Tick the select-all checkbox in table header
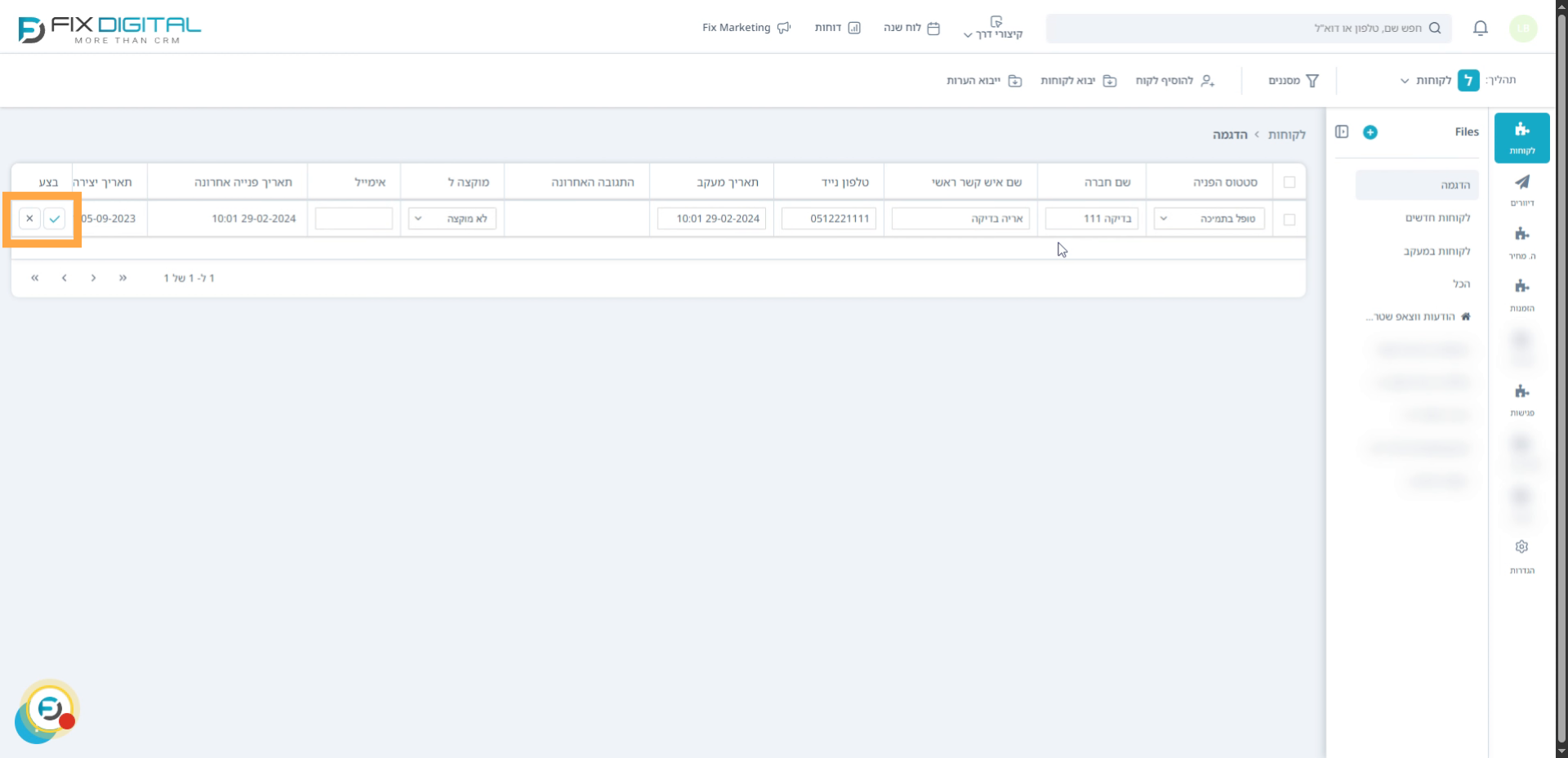This screenshot has height=758, width=1568. [x=1290, y=182]
